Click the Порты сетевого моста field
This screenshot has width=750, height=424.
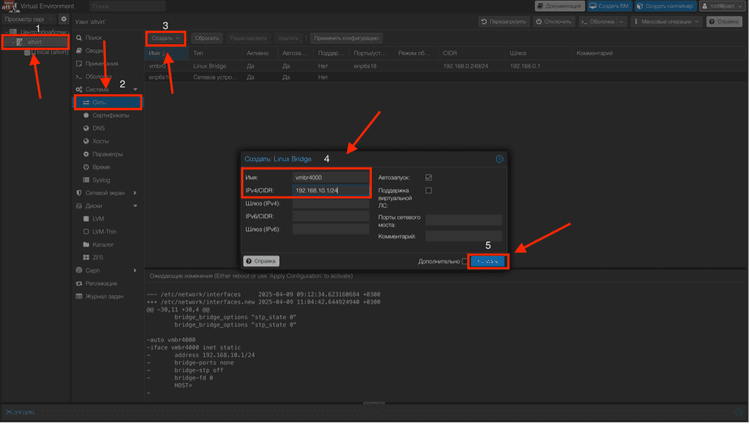point(463,220)
